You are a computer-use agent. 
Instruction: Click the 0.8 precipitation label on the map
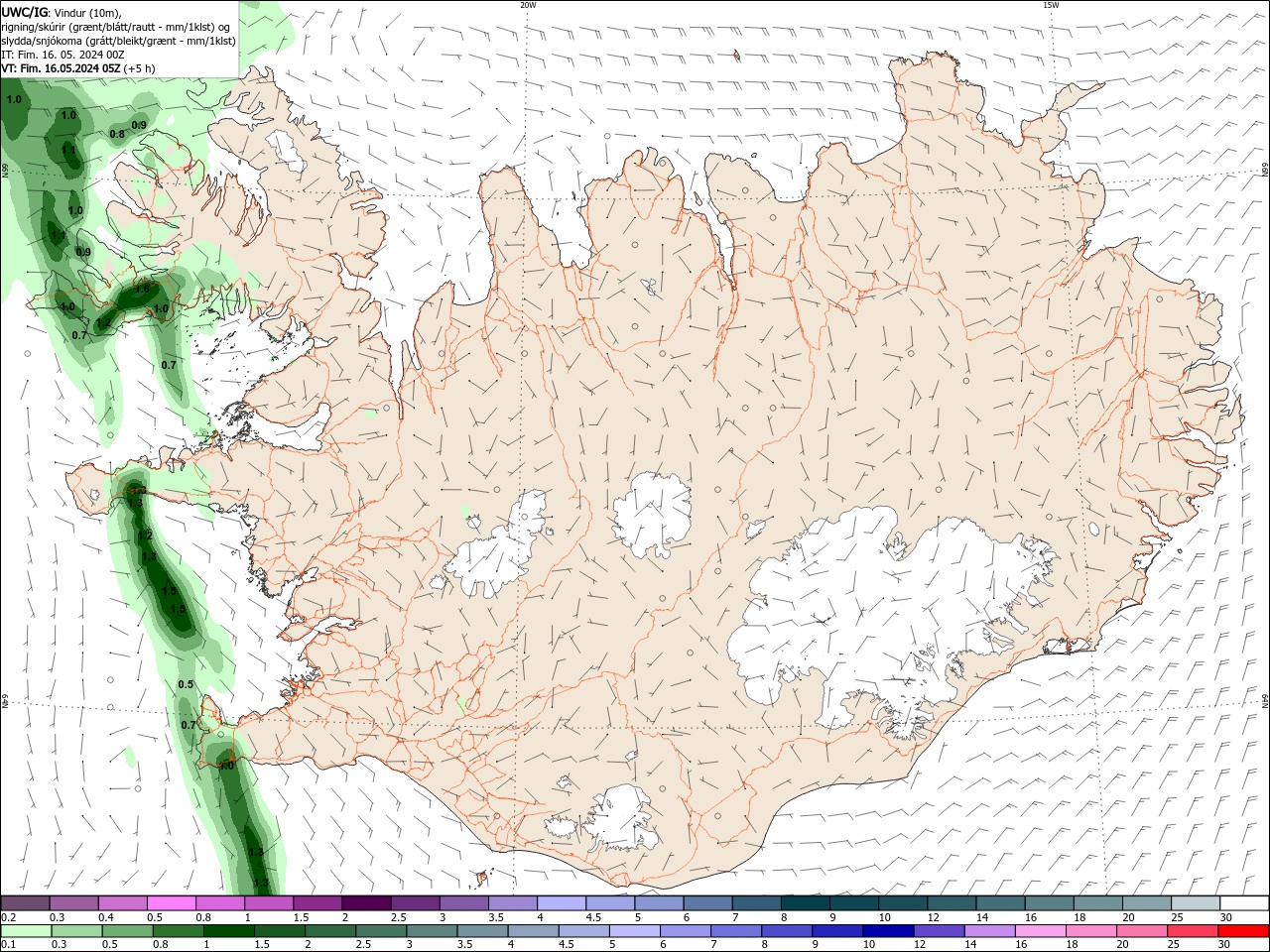pyautogui.click(x=117, y=134)
